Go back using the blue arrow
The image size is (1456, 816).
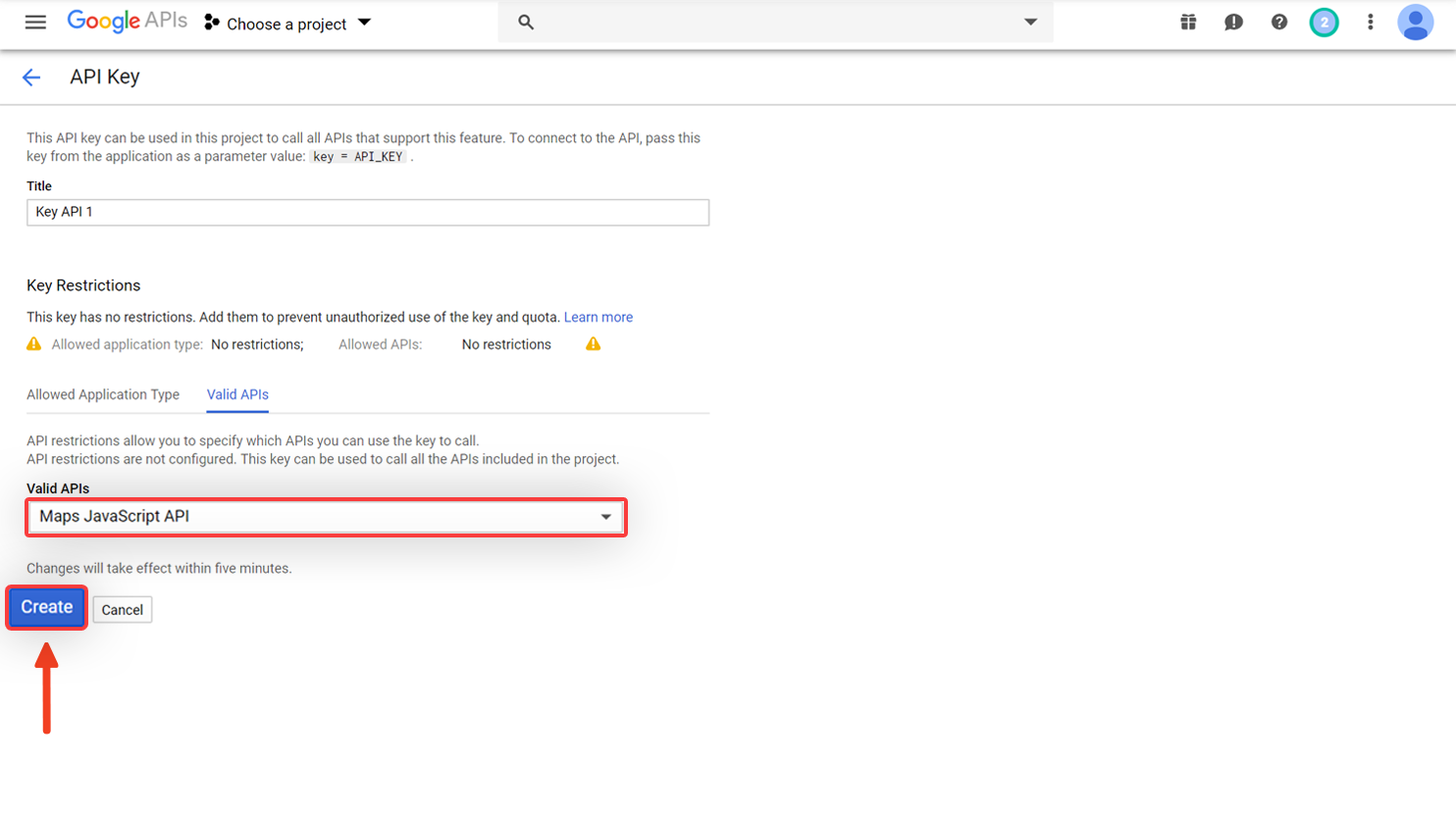click(x=31, y=77)
